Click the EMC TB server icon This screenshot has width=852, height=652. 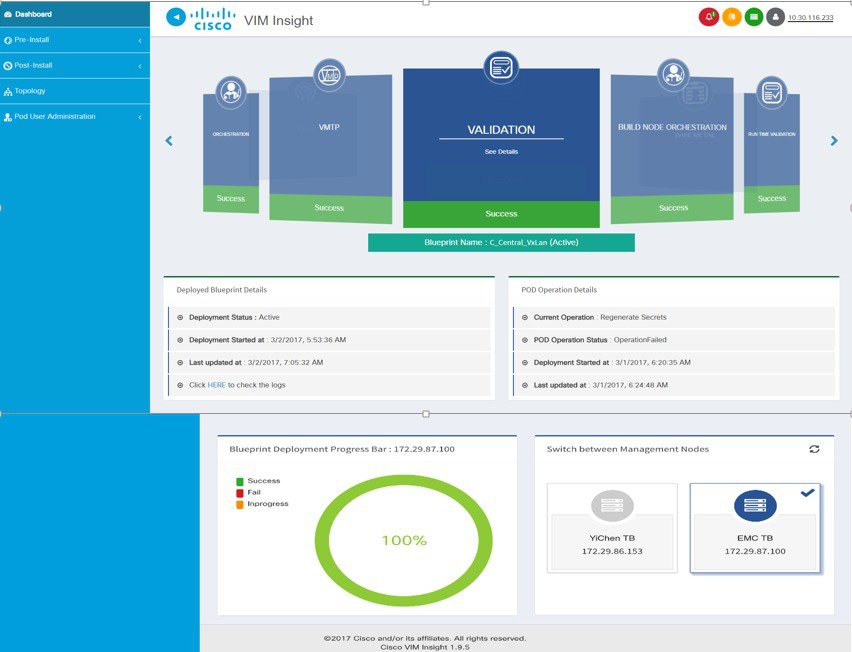[755, 505]
